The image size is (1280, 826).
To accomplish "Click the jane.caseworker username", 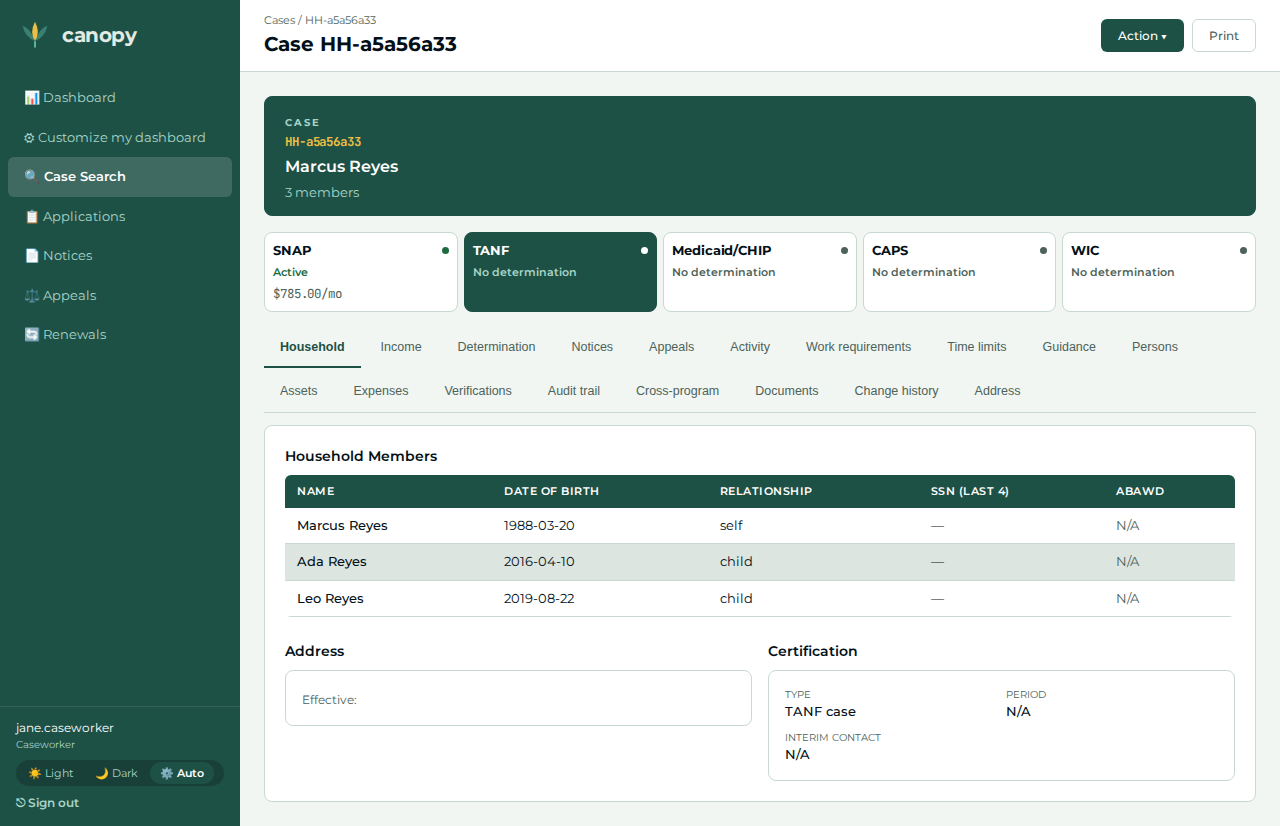I will coord(65,728).
